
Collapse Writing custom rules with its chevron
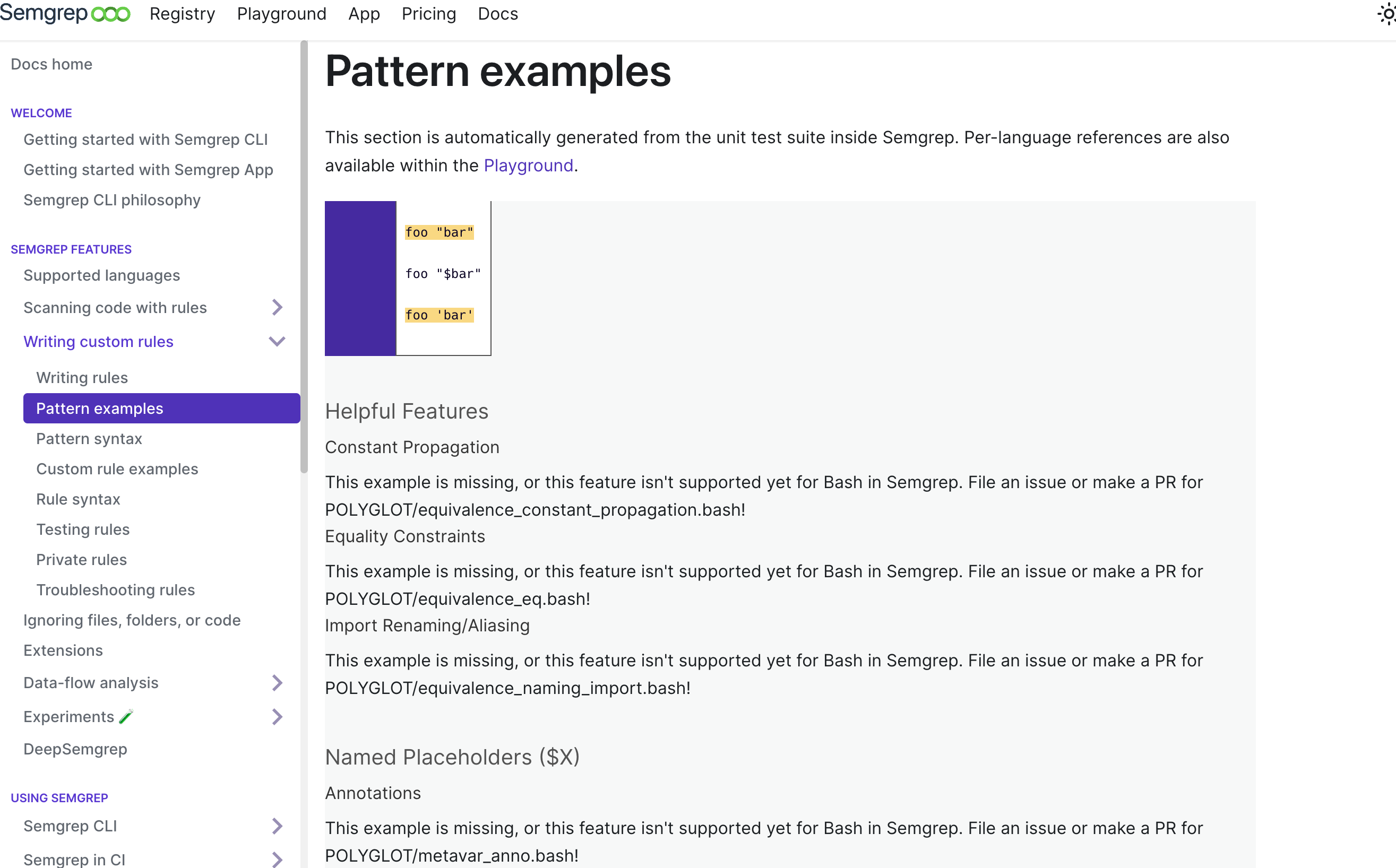coord(278,341)
